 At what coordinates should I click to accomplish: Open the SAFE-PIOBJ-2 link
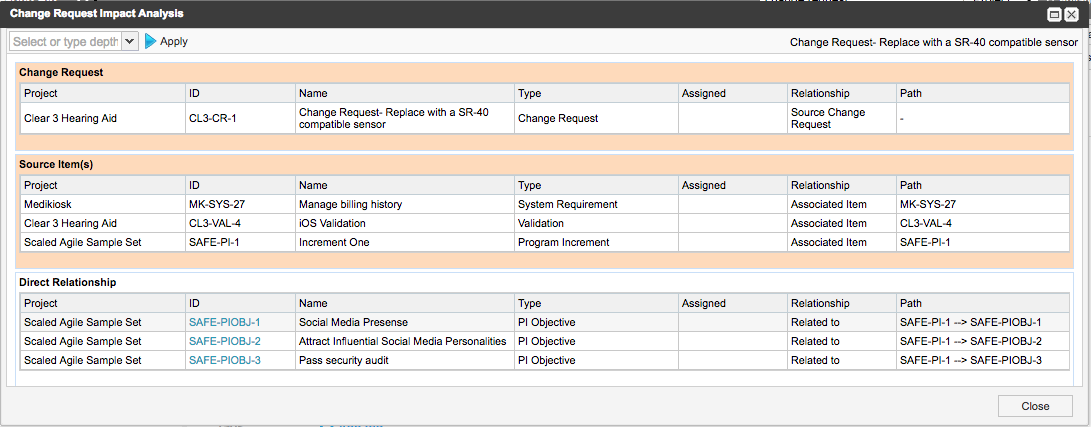[x=224, y=341]
